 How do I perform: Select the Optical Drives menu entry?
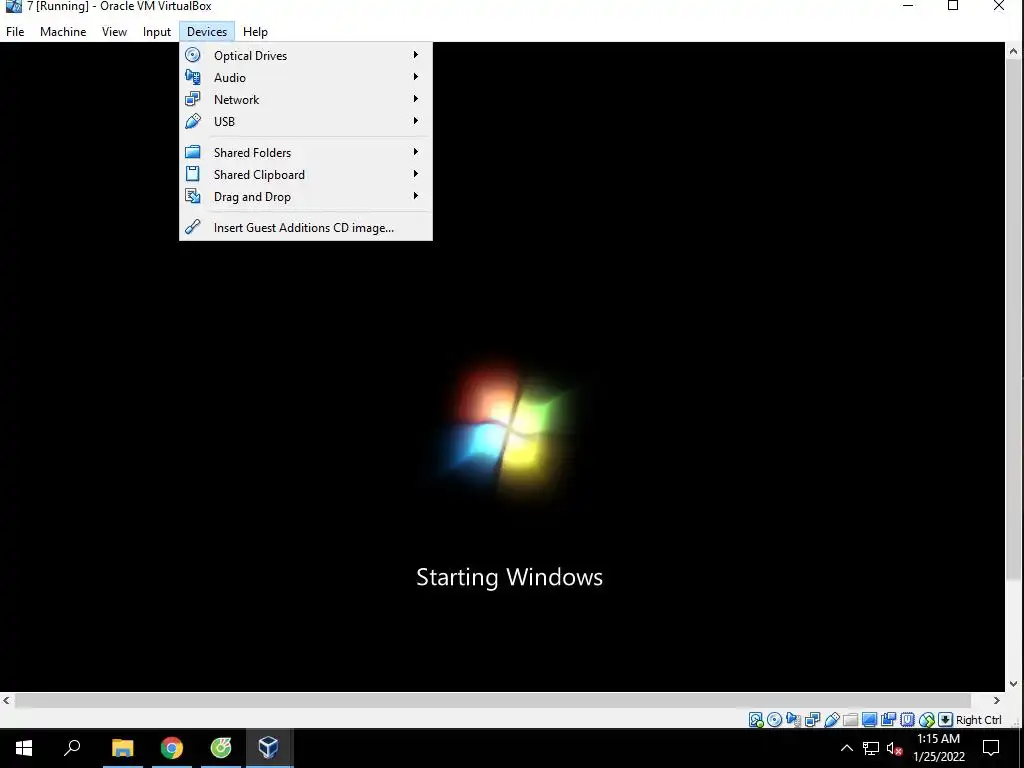coord(306,56)
